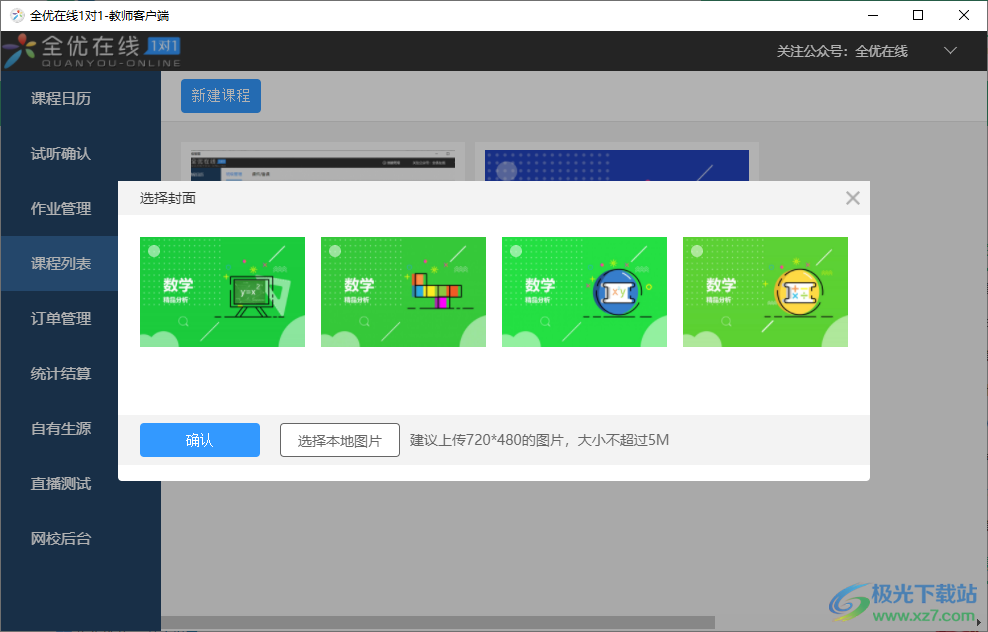Click 选择本地图片 to upload image

coord(340,440)
